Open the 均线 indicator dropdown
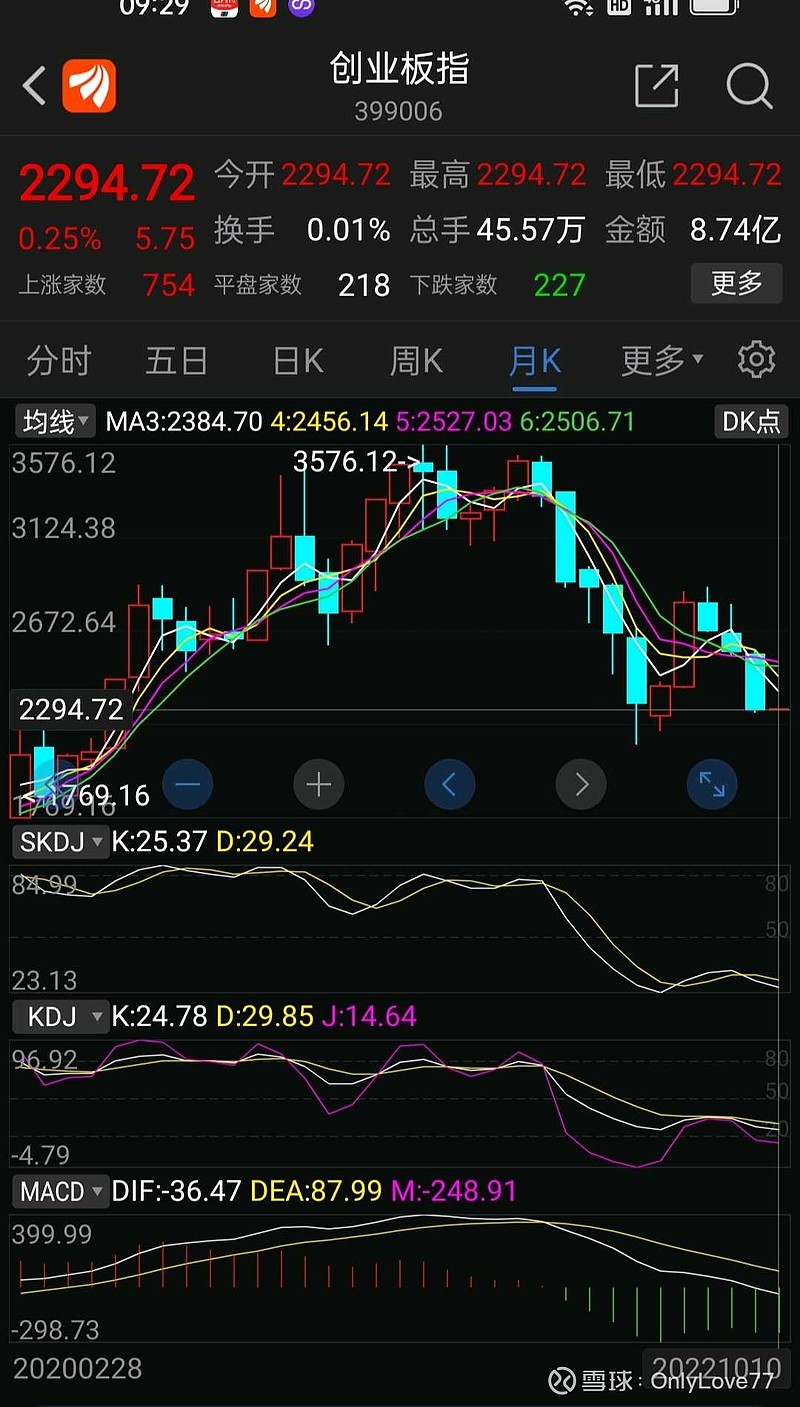This screenshot has height=1407, width=800. click(x=55, y=422)
